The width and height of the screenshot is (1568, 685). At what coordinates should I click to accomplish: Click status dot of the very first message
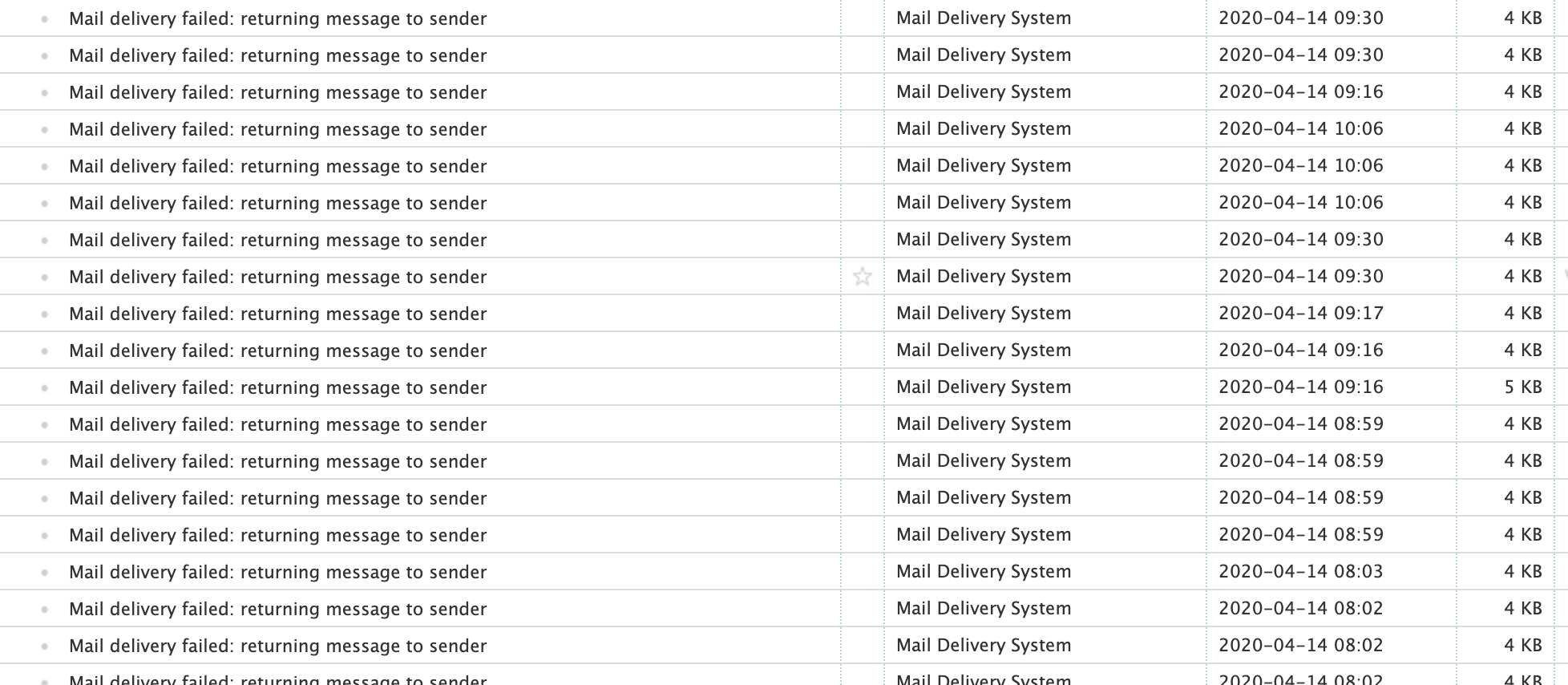coord(44,19)
